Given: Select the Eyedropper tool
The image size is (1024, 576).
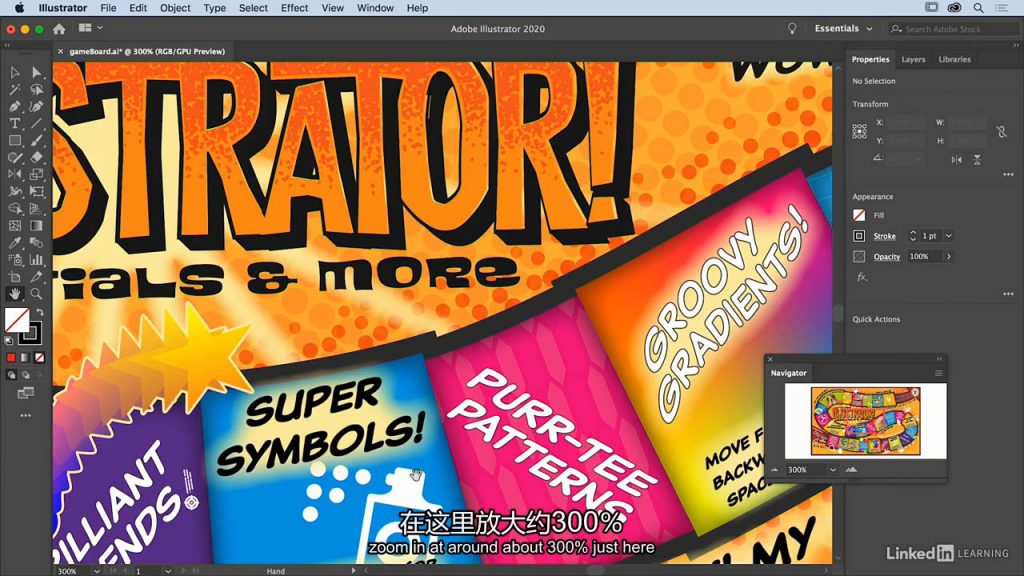Looking at the screenshot, I should pyautogui.click(x=14, y=242).
